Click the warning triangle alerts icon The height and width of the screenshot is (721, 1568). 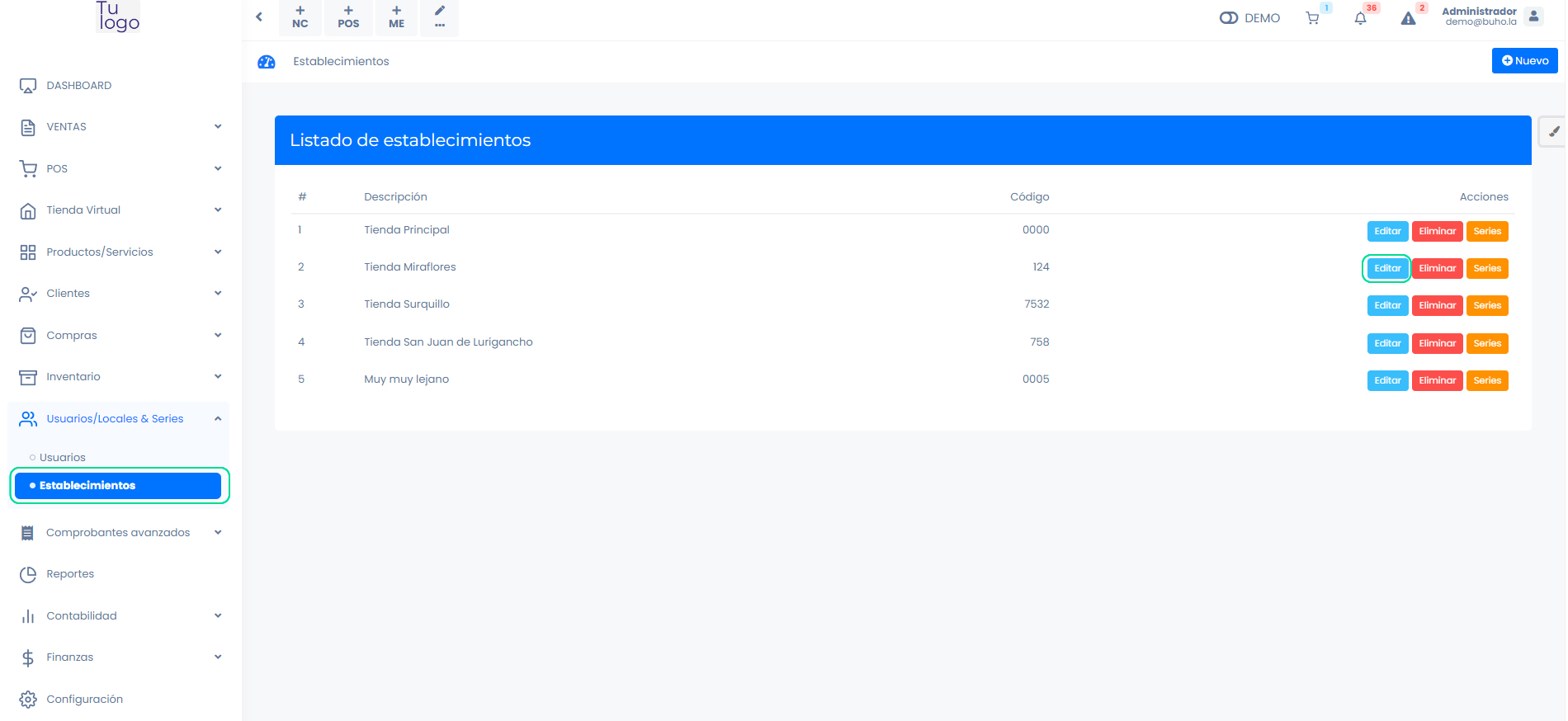pyautogui.click(x=1408, y=18)
